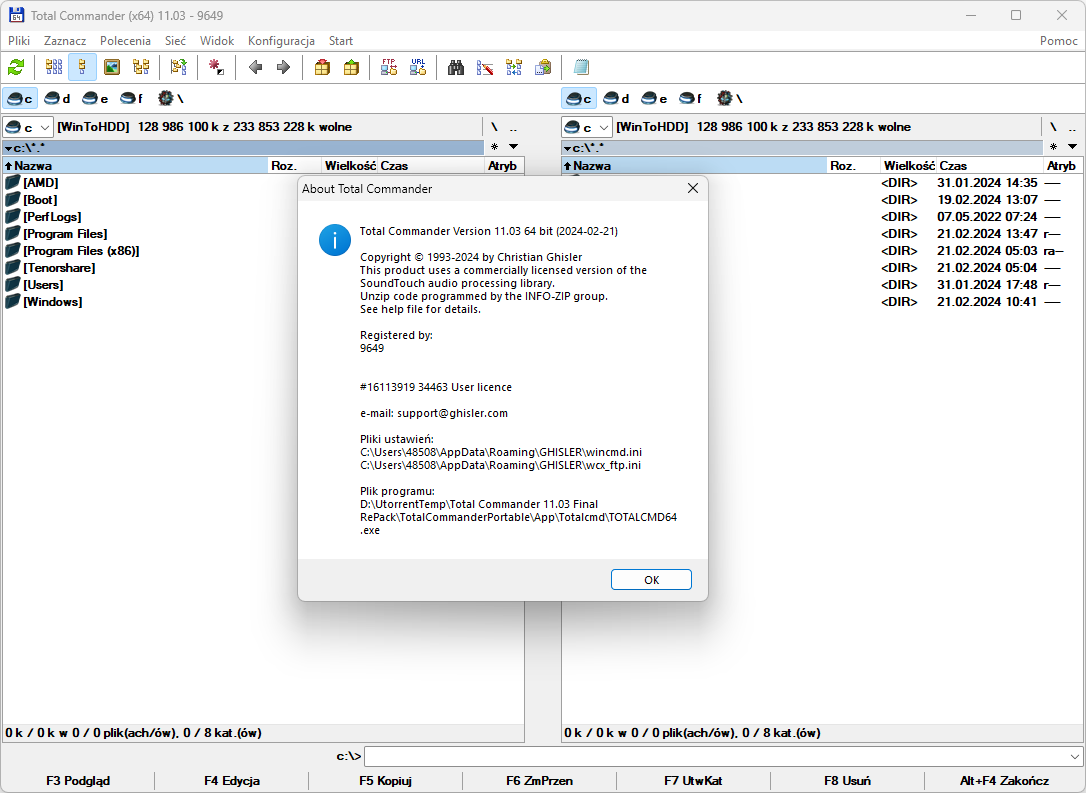The image size is (1086, 793).
Task: Click into the command line input field
Action: (716, 756)
